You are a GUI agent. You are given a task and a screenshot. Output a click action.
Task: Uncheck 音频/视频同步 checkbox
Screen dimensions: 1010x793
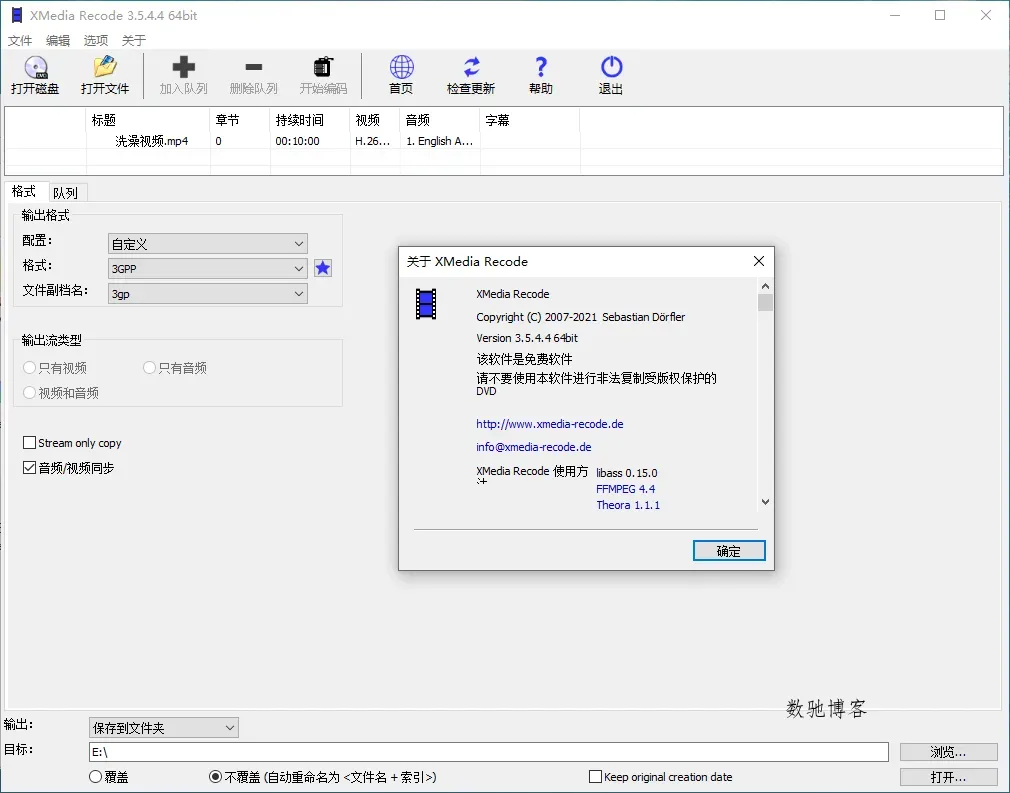coord(29,468)
